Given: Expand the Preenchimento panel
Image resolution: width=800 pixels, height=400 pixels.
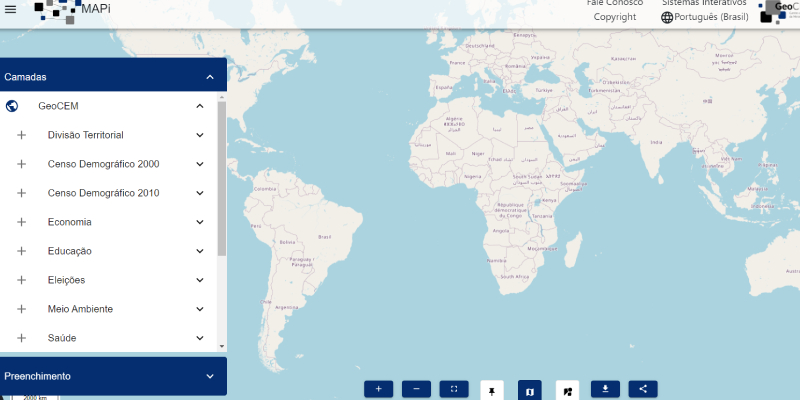Looking at the screenshot, I should coord(210,376).
